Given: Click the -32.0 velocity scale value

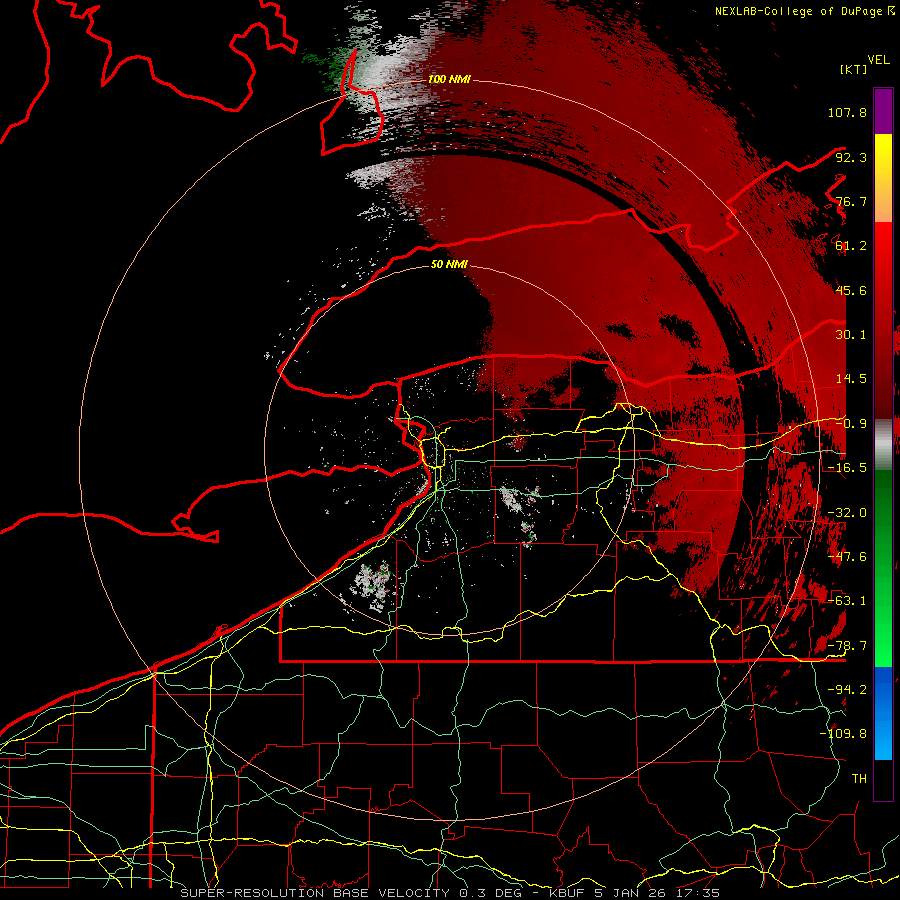Looking at the screenshot, I should point(847,513).
